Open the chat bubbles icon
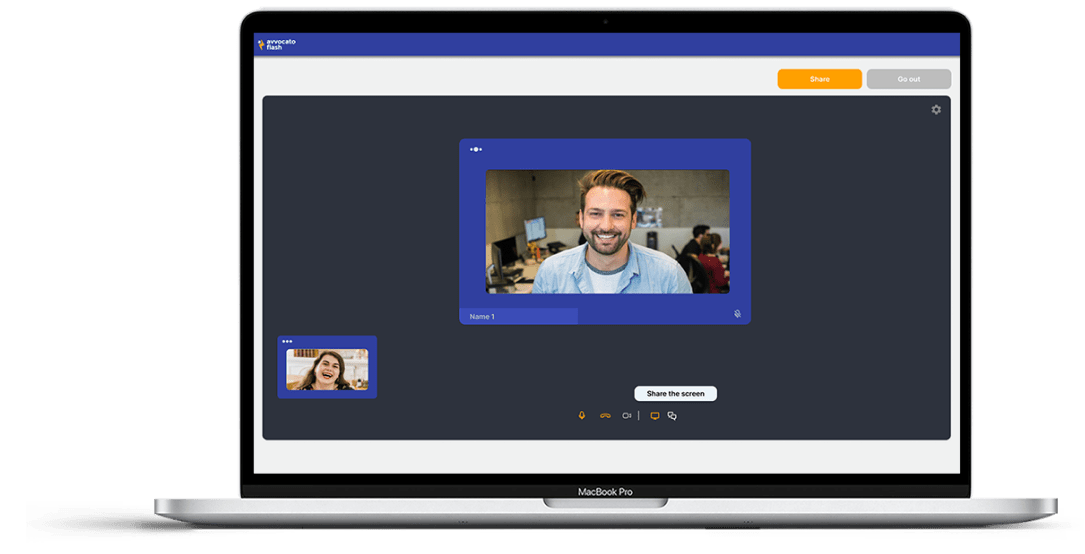The width and height of the screenshot is (1085, 554). tap(672, 416)
